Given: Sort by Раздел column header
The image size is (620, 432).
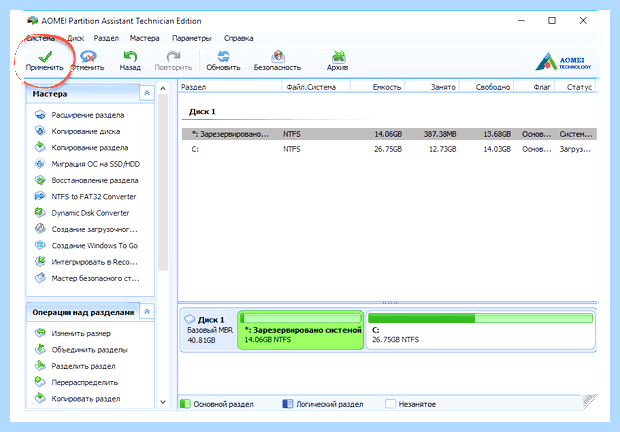Looking at the screenshot, I should click(230, 87).
